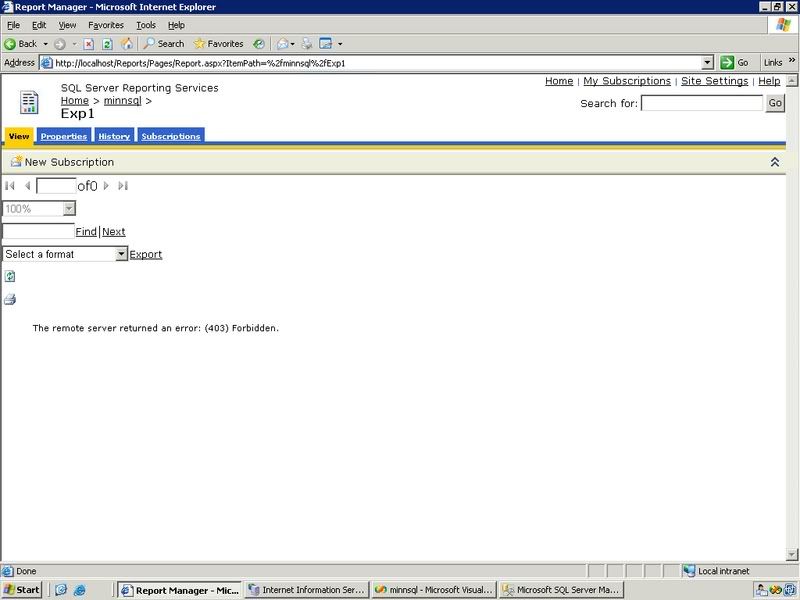This screenshot has width=800, height=600.
Task: Open the Back button history dropdown arrow
Action: (45, 44)
